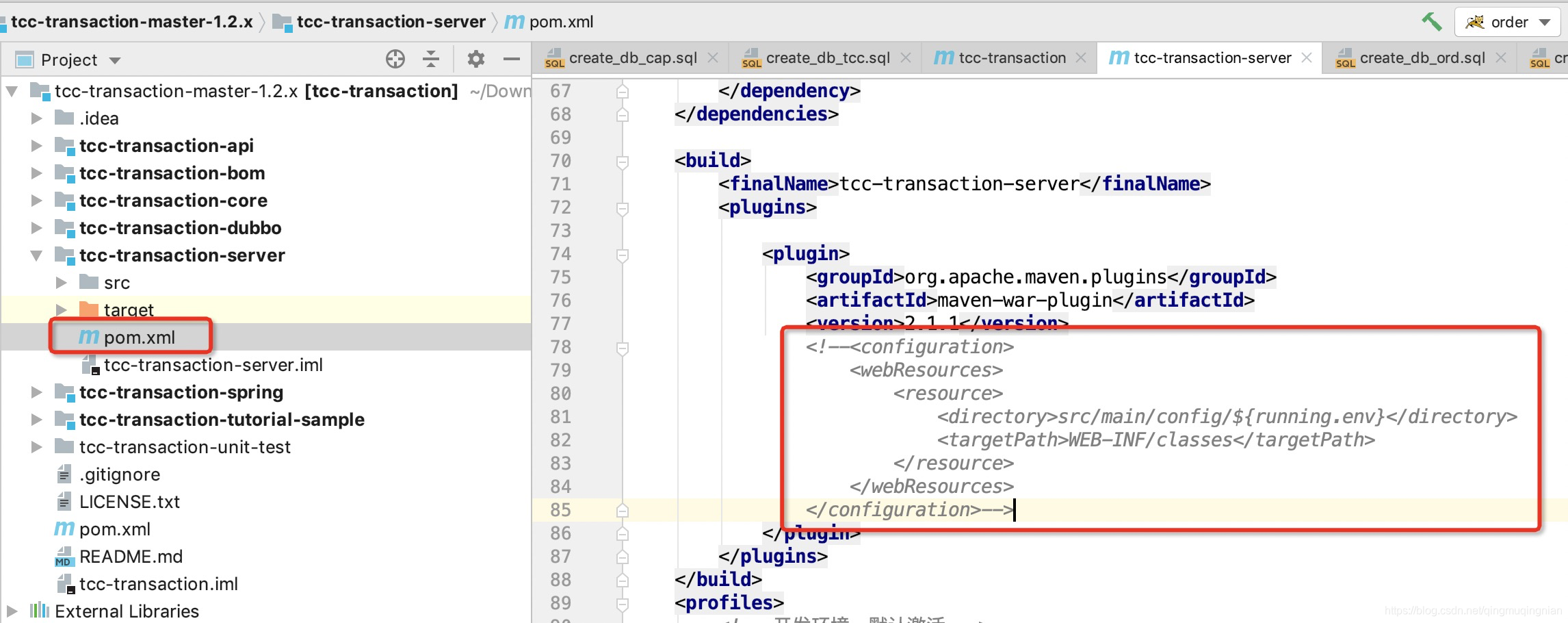This screenshot has height=623, width=1568.
Task: Select the root pom.xml file
Action: [265, 529]
